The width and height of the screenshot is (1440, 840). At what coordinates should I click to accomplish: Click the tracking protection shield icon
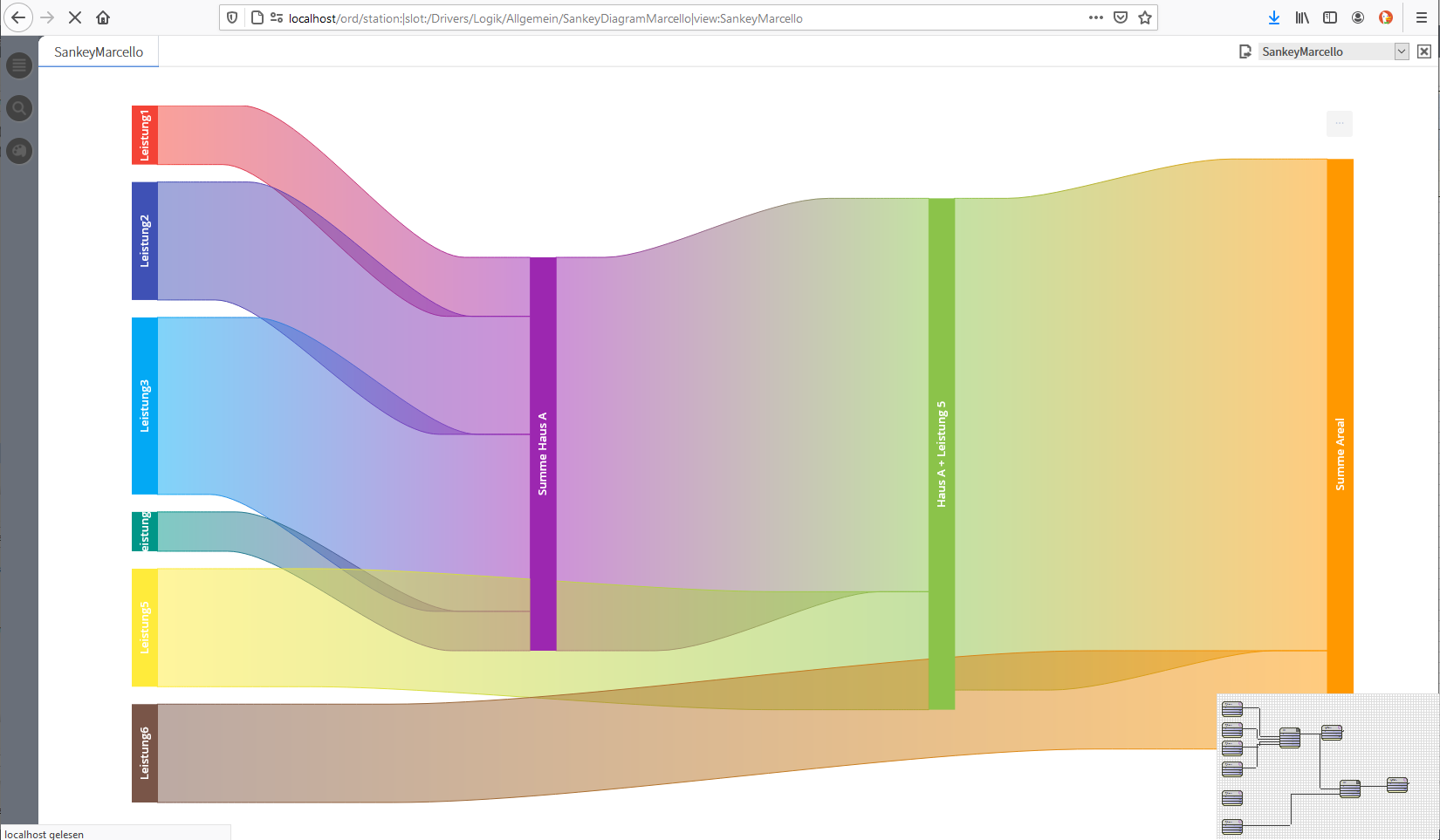tap(232, 17)
